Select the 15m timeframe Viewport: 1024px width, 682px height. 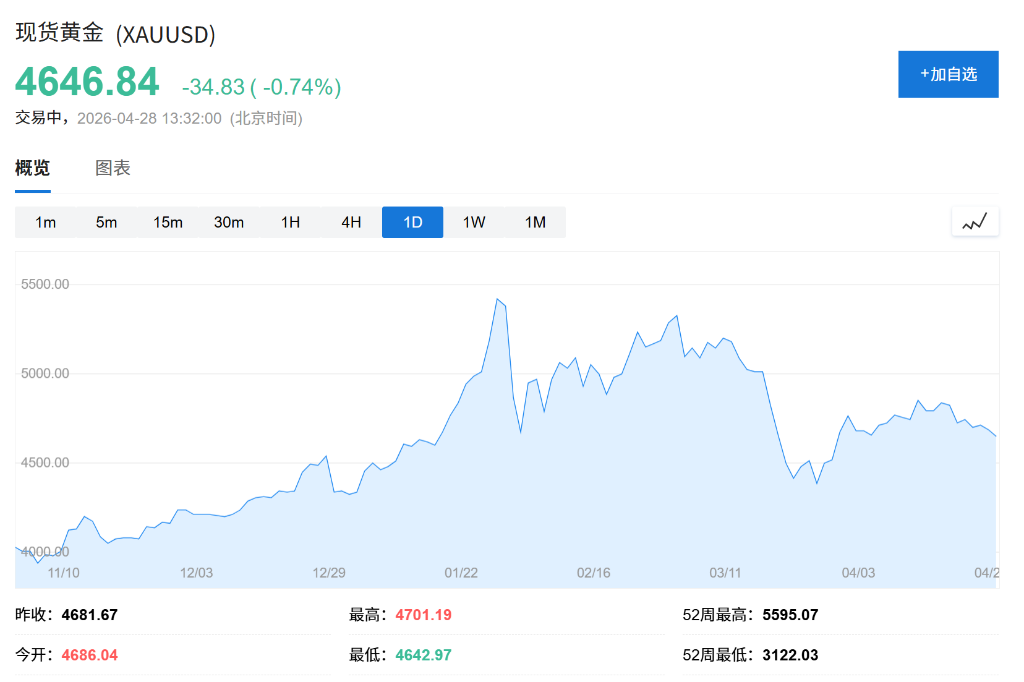pos(167,222)
